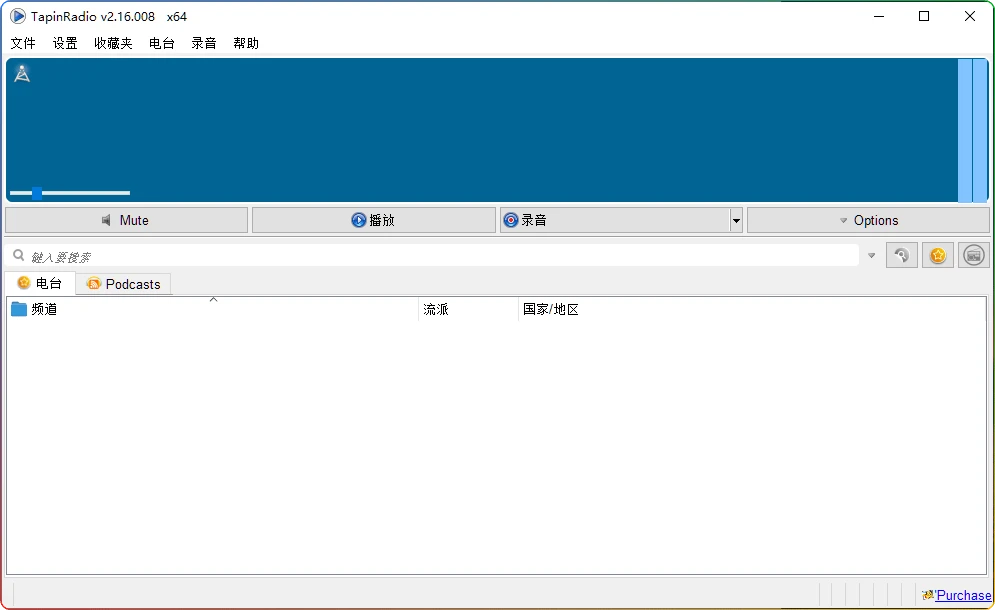Open the 帮助 menu
This screenshot has height=610, width=995.
coord(246,43)
